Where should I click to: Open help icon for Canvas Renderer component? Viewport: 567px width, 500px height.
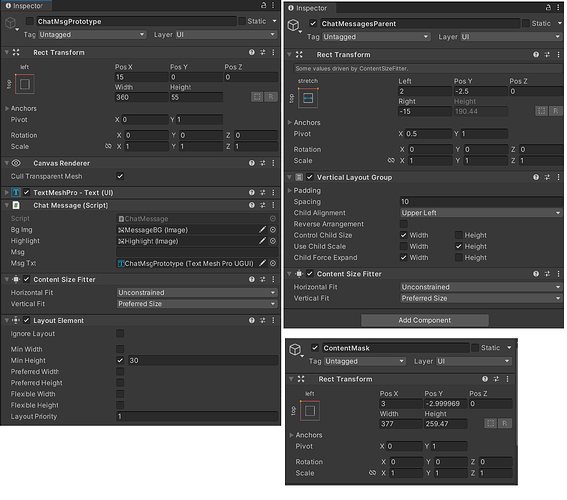(252, 163)
